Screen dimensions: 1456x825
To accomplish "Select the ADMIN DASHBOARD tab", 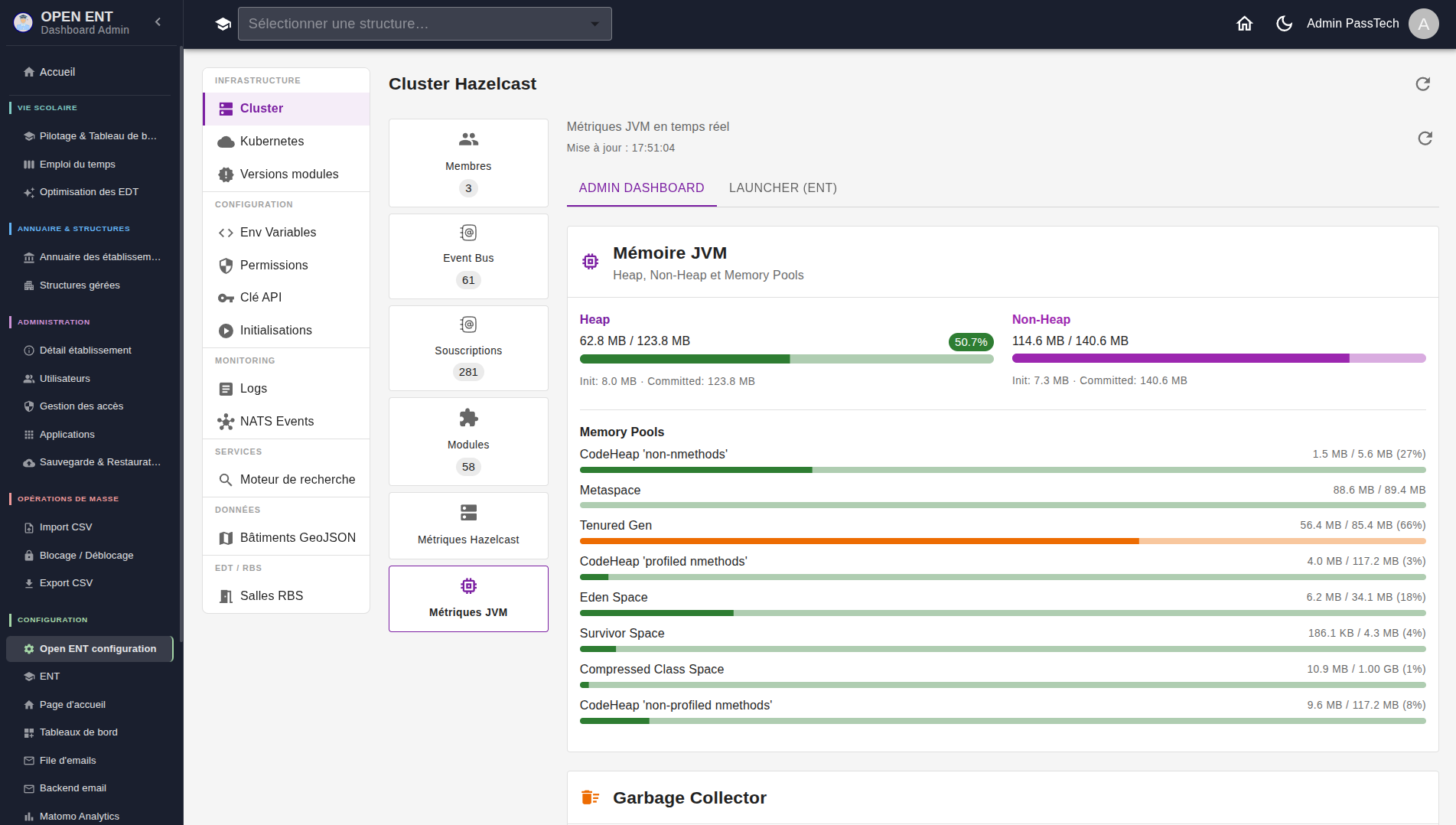I will 641,188.
